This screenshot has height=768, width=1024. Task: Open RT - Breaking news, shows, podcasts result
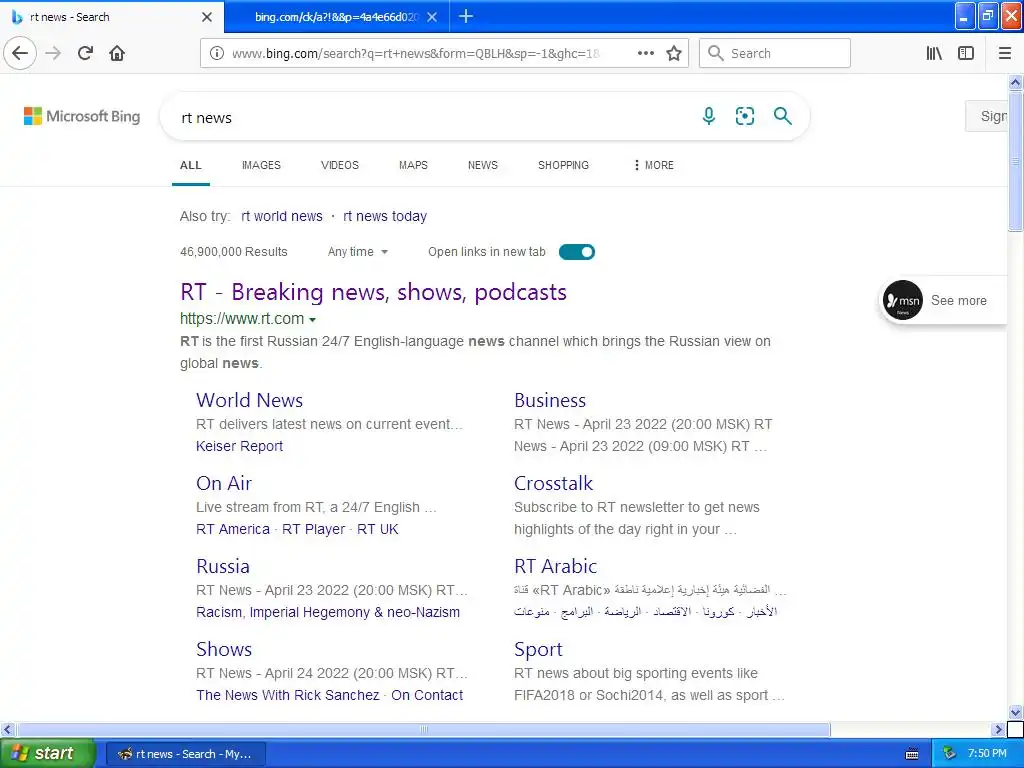tap(374, 292)
